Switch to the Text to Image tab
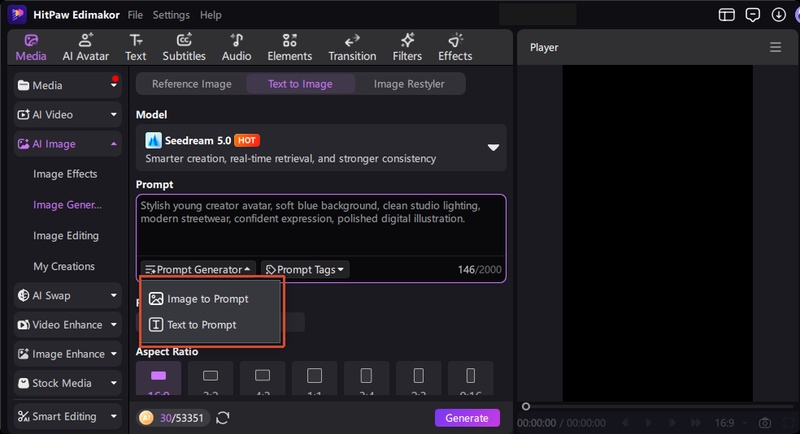Screen dimensions: 800x434 point(300,84)
